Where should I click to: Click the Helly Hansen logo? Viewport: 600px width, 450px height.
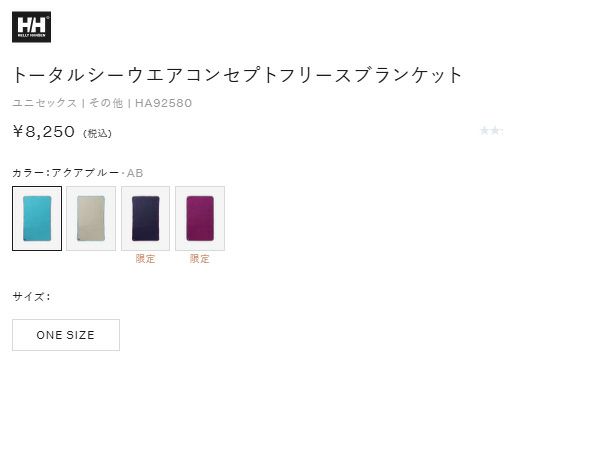[x=31, y=27]
